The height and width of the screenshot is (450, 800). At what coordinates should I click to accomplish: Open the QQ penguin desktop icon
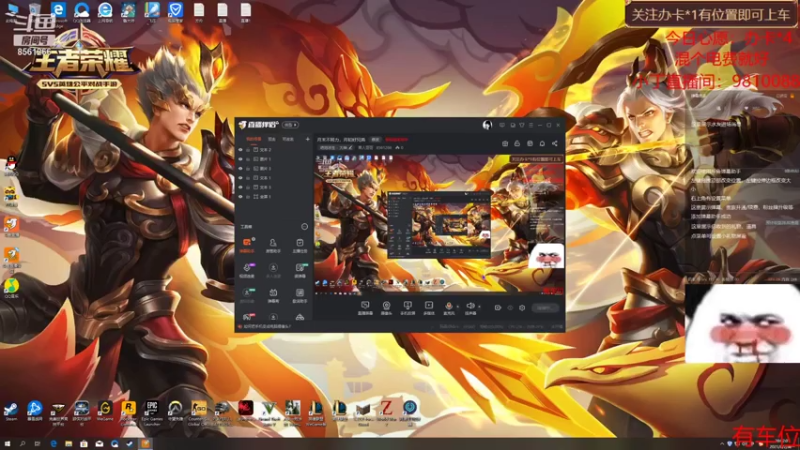pyautogui.click(x=11, y=165)
